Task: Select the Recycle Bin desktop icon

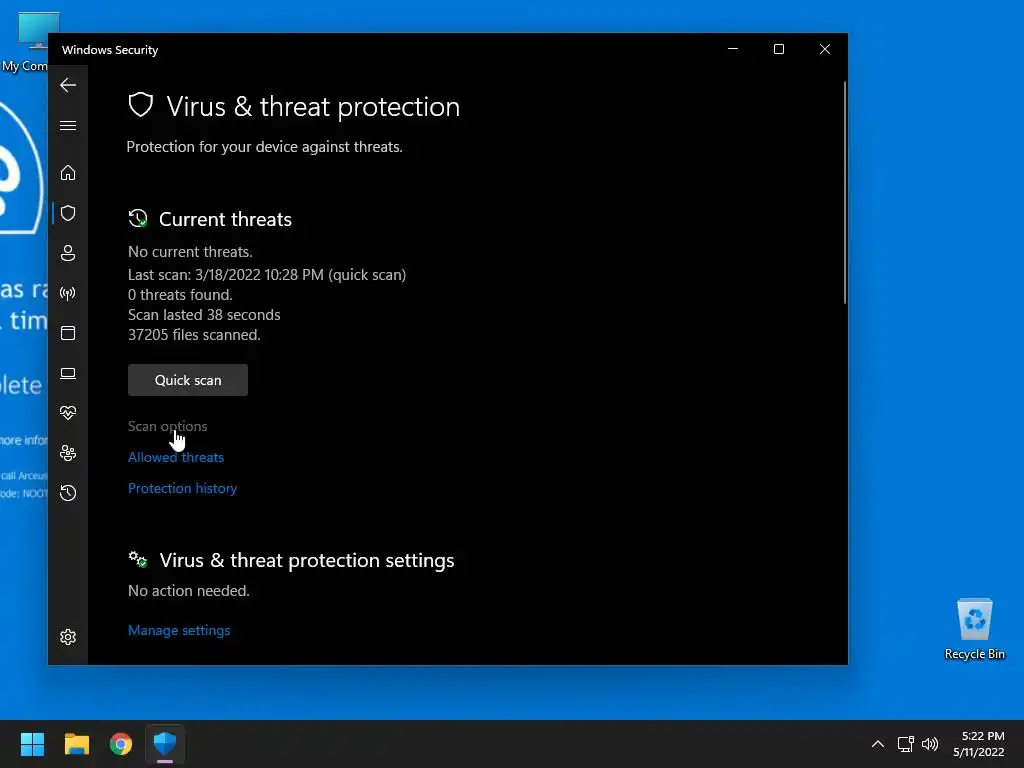Action: pyautogui.click(x=974, y=629)
